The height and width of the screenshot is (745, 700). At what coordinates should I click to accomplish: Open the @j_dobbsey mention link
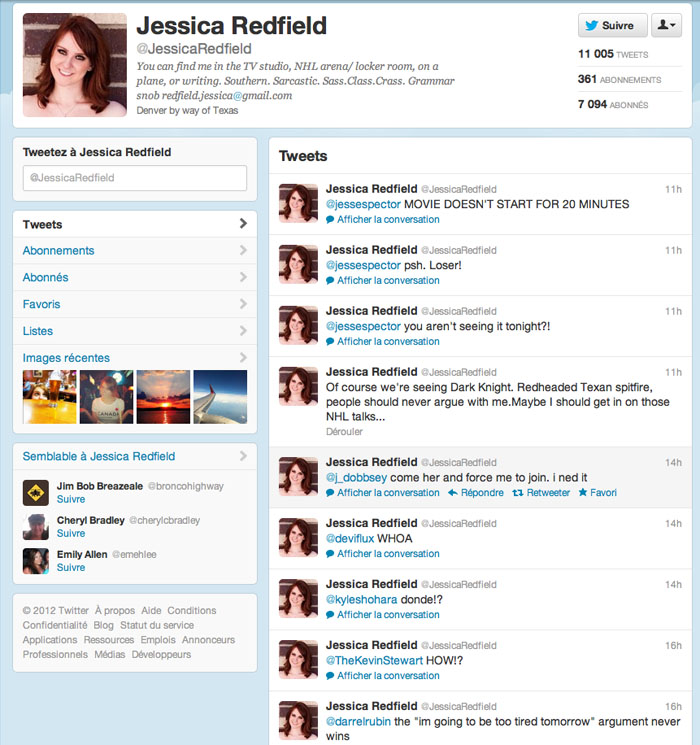(x=356, y=478)
